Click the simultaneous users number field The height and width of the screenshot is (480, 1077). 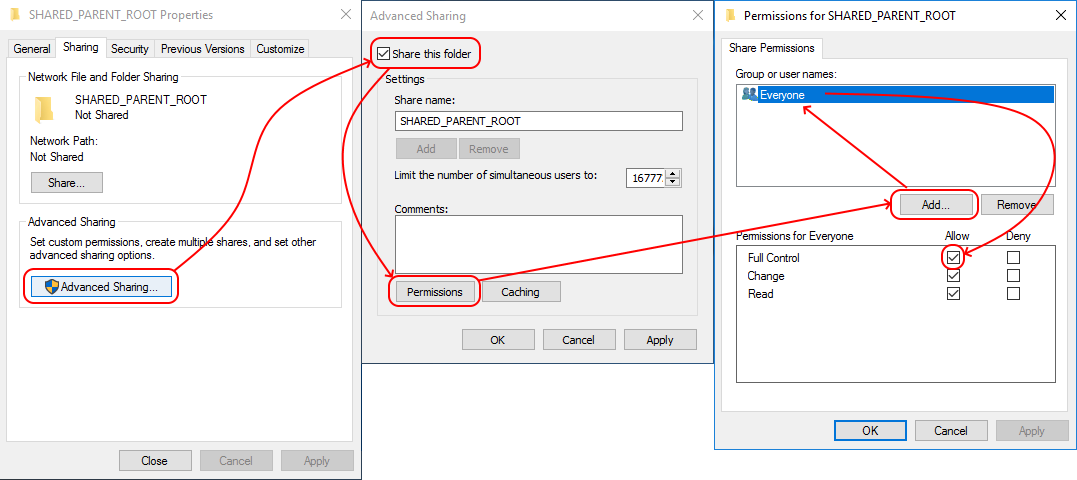click(647, 178)
